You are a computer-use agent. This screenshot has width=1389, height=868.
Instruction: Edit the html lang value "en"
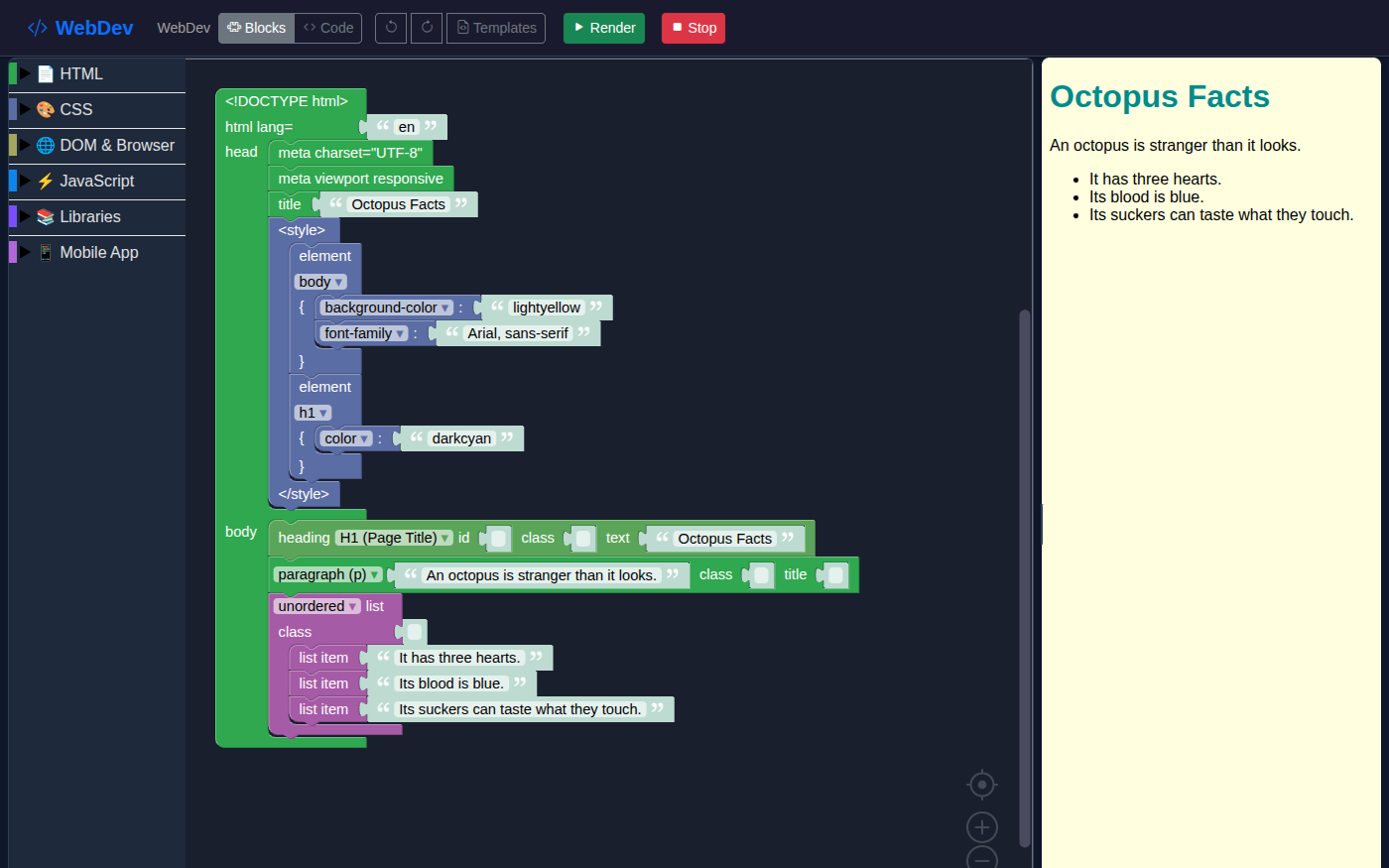click(407, 127)
